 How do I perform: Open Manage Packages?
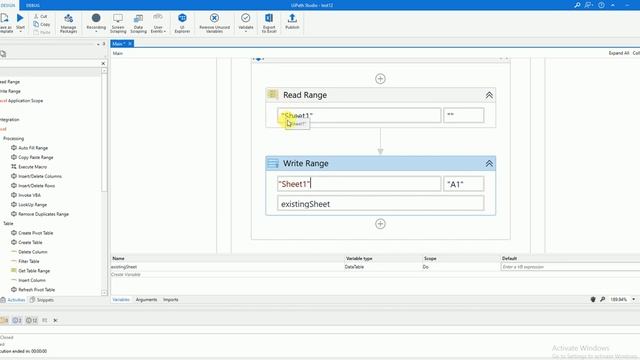click(x=69, y=23)
